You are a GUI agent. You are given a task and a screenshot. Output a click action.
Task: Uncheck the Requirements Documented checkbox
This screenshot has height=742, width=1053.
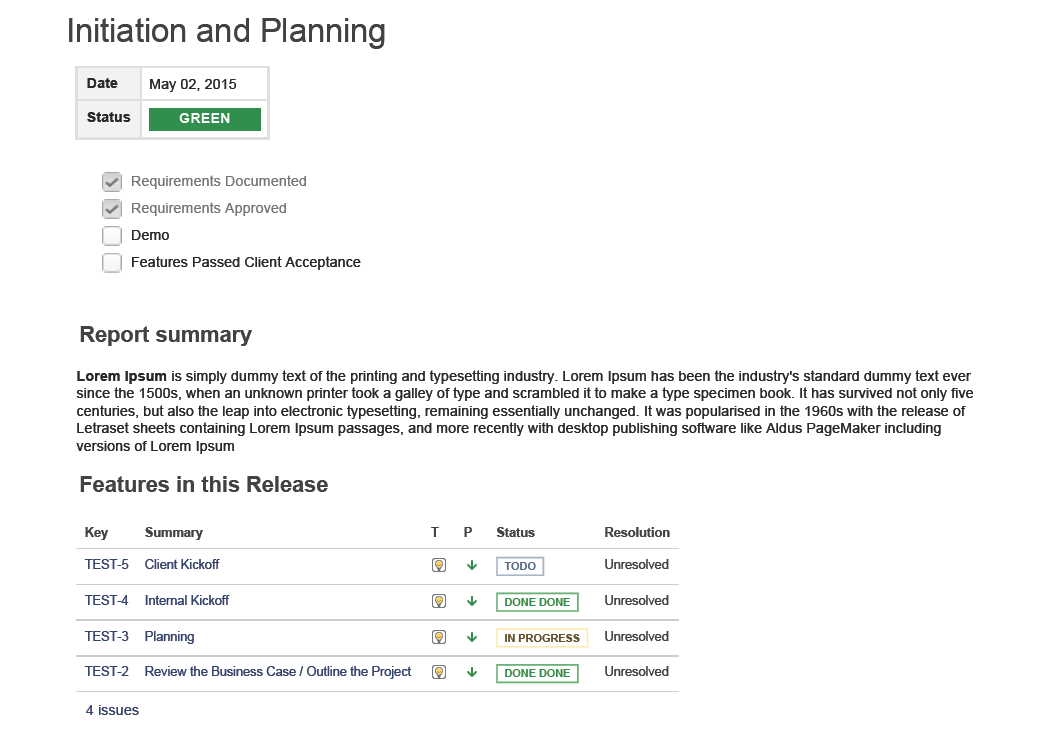pos(112,182)
